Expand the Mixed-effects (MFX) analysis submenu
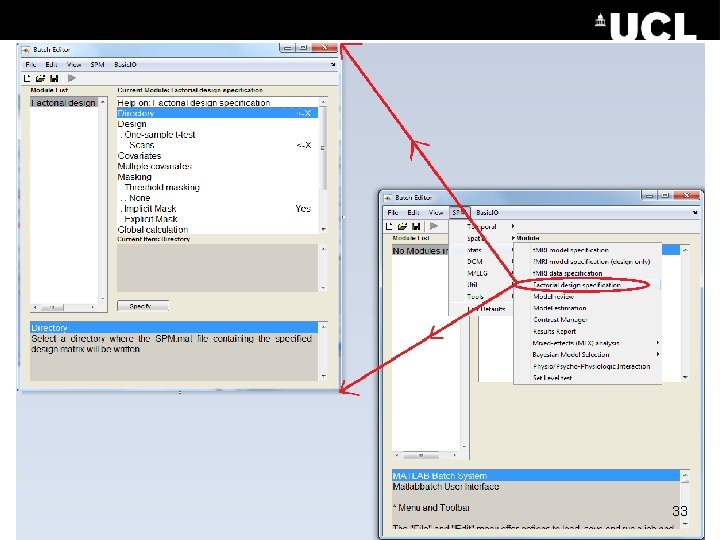Image resolution: width=720 pixels, height=540 pixels. [x=588, y=343]
